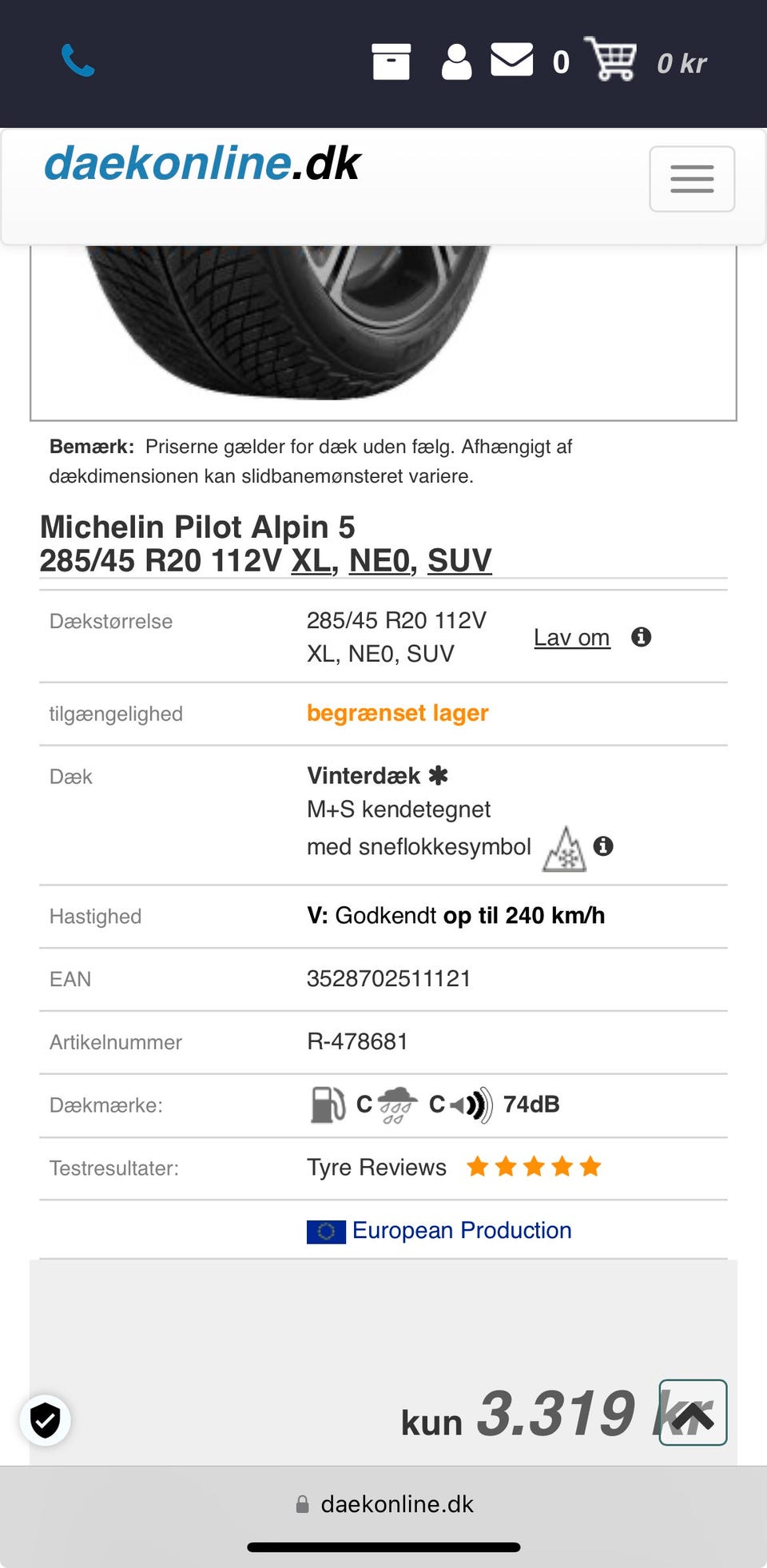Show info beside the snowflake symbol

pyautogui.click(x=603, y=846)
